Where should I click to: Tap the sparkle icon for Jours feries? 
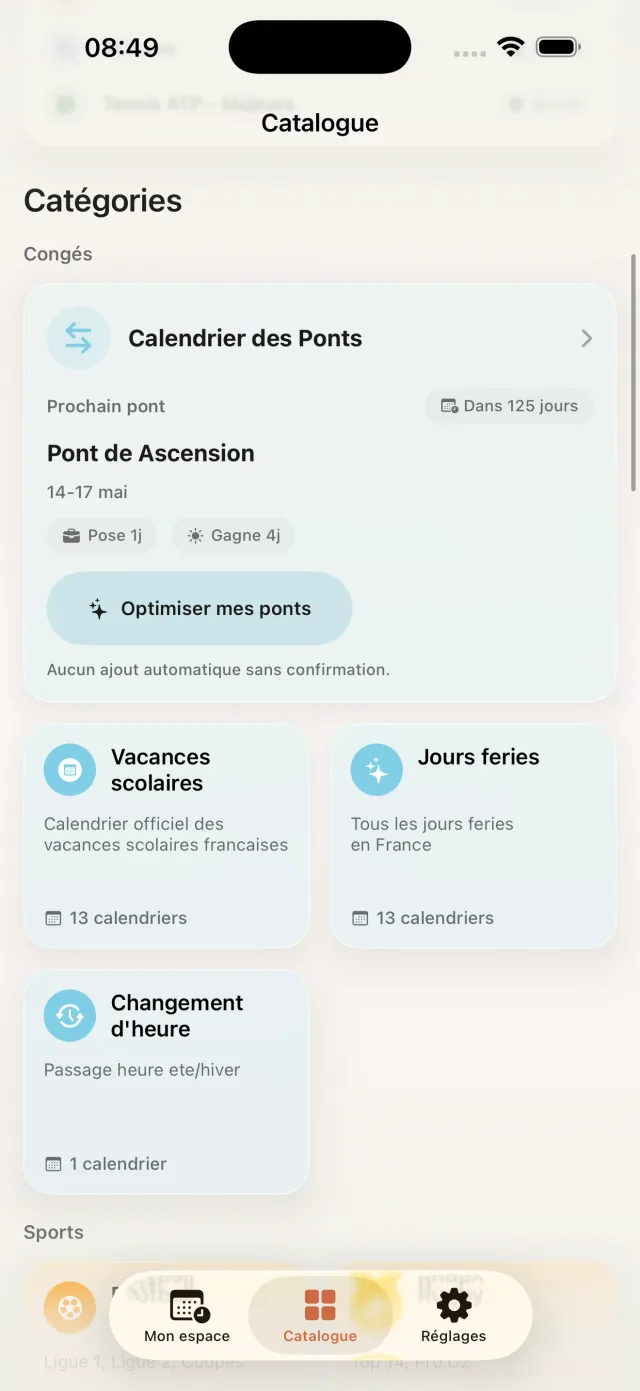pyautogui.click(x=376, y=769)
